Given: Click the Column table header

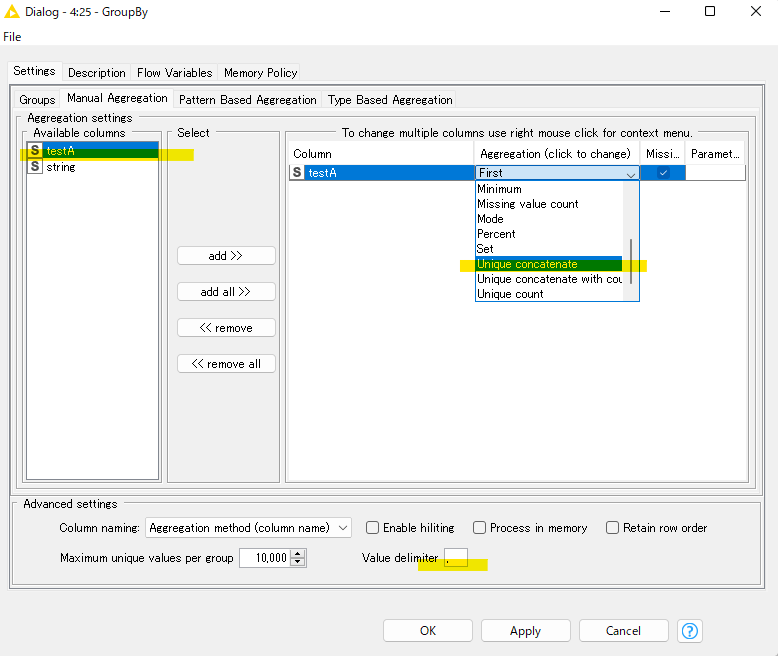Looking at the screenshot, I should click(382, 154).
